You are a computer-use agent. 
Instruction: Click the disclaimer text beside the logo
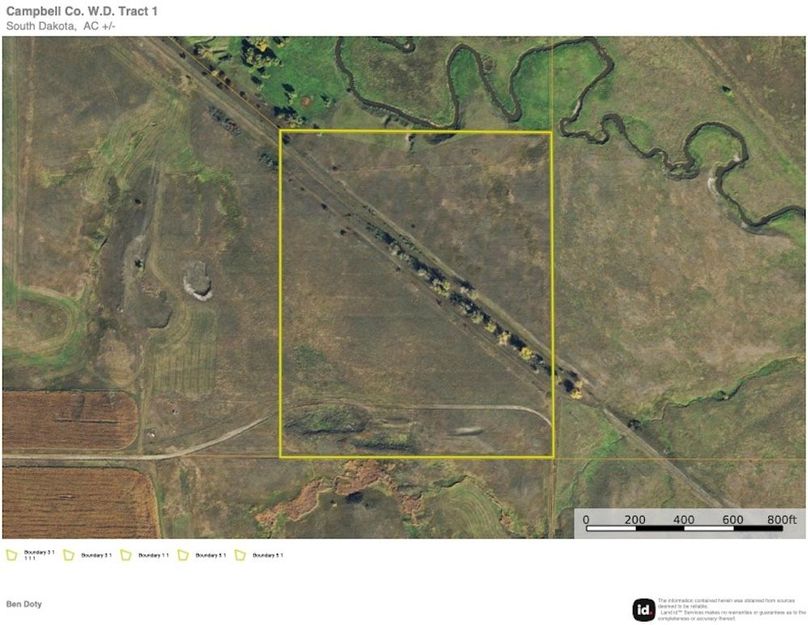[730, 609]
